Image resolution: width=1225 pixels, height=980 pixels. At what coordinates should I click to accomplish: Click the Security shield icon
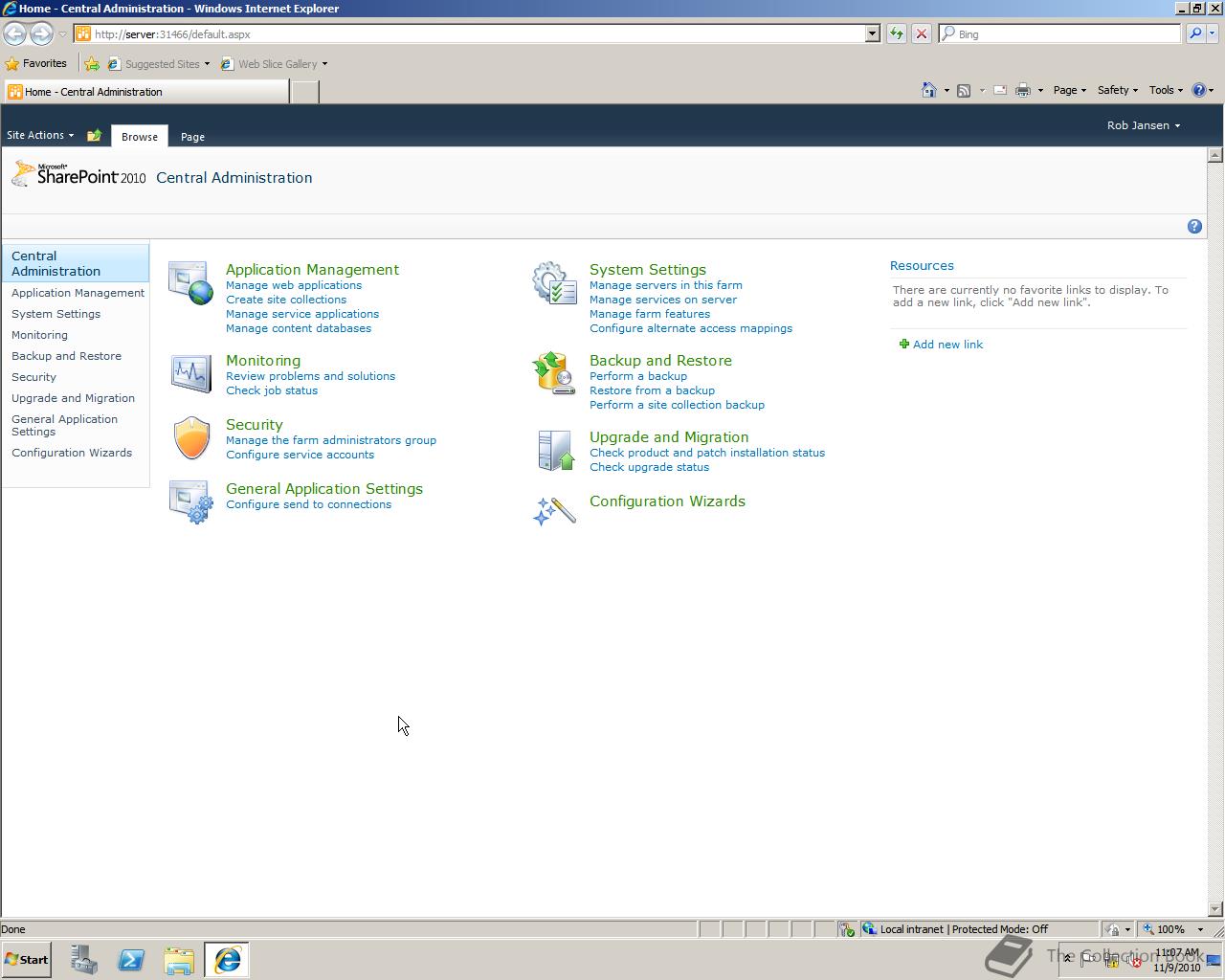(x=191, y=437)
